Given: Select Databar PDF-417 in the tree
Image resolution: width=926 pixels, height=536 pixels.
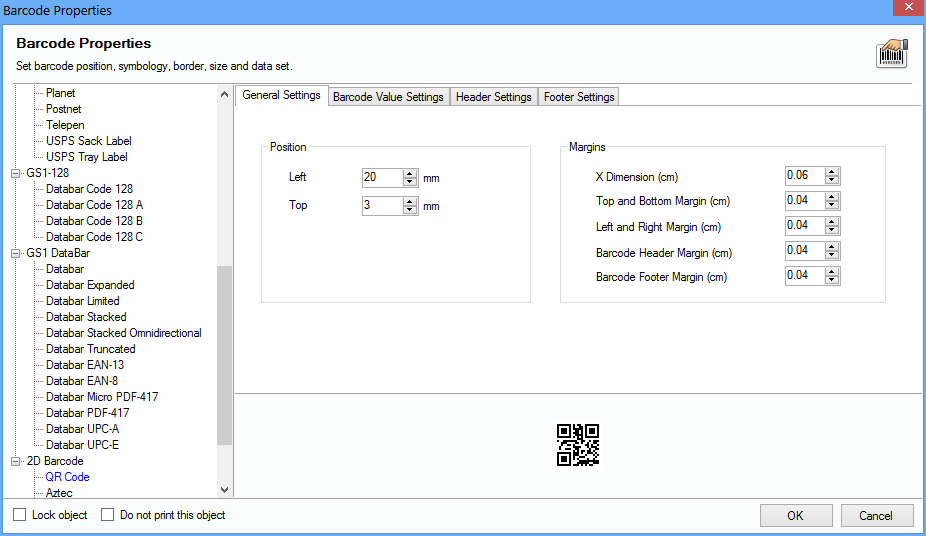Looking at the screenshot, I should pyautogui.click(x=87, y=413).
